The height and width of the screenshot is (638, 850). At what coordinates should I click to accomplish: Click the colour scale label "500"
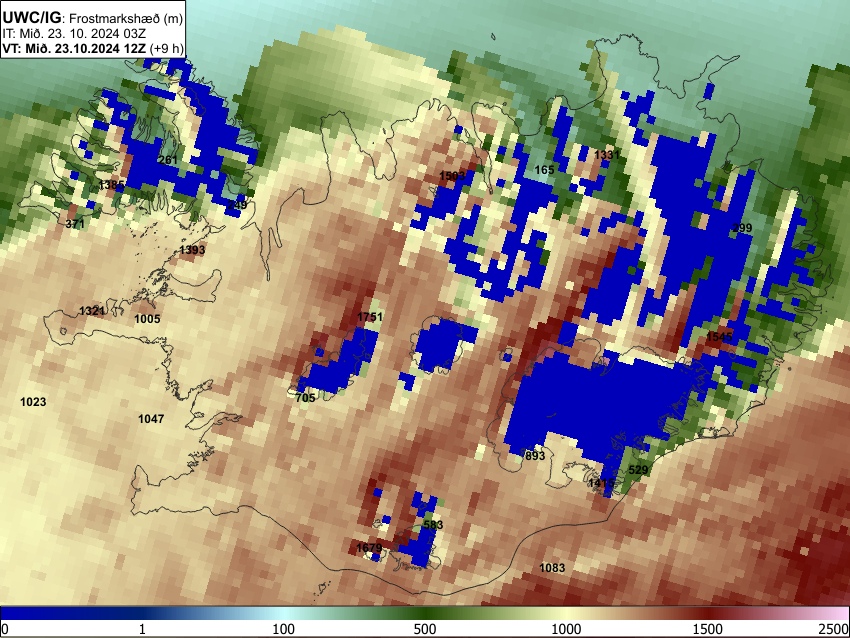(x=425, y=629)
